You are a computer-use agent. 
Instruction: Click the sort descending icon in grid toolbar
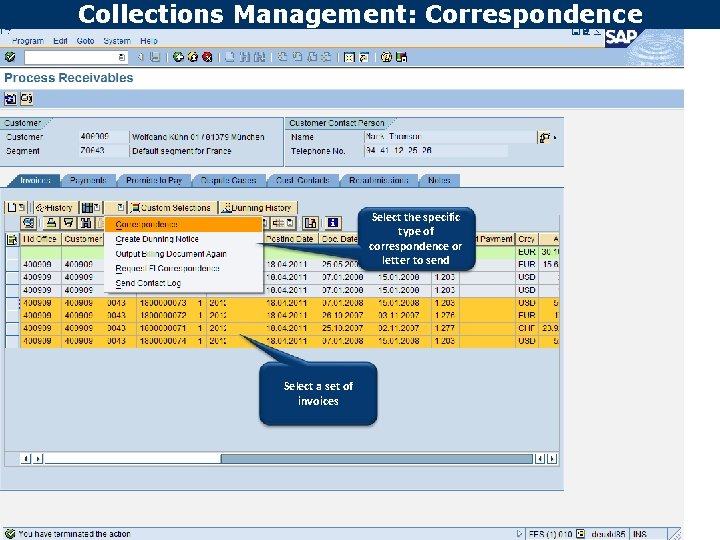point(68,223)
